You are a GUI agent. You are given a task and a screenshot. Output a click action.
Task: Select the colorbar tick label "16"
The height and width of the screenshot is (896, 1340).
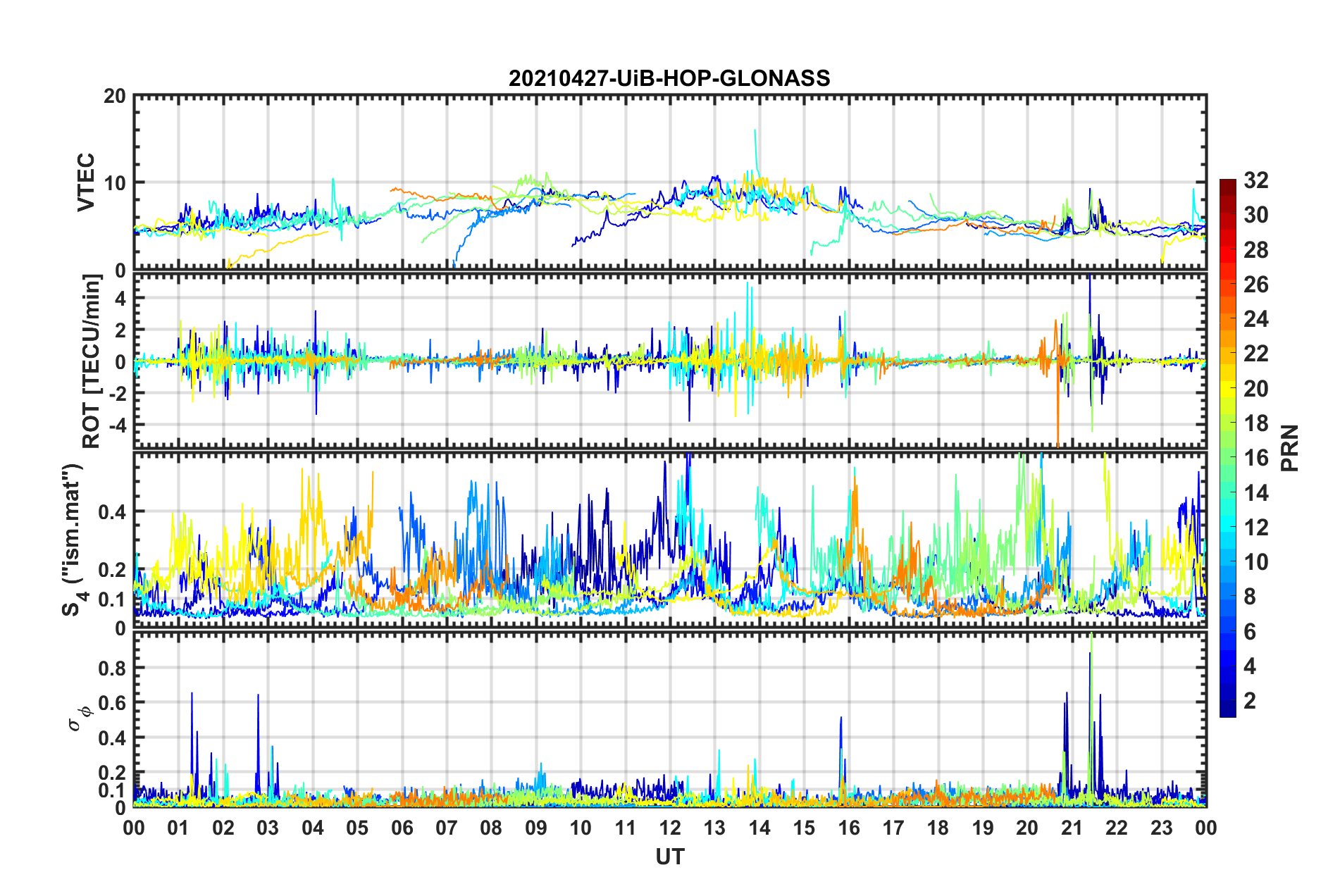1255,458
